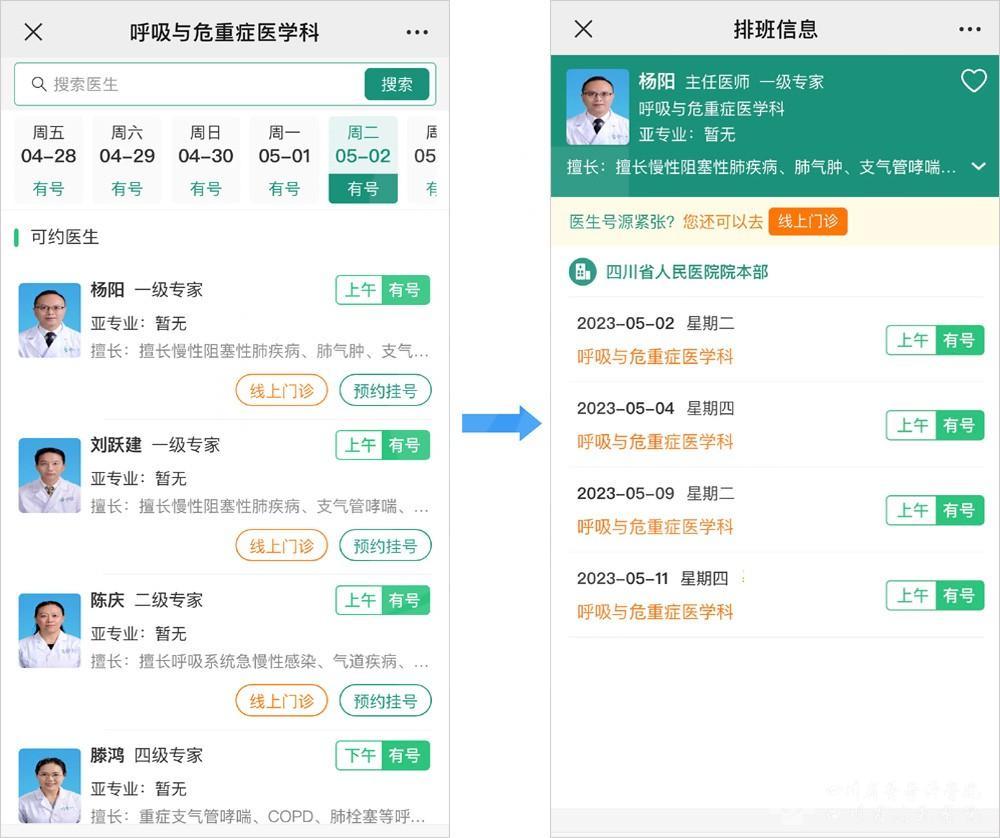
Task: Select the 周一 05-01 date tab
Action: (284, 159)
